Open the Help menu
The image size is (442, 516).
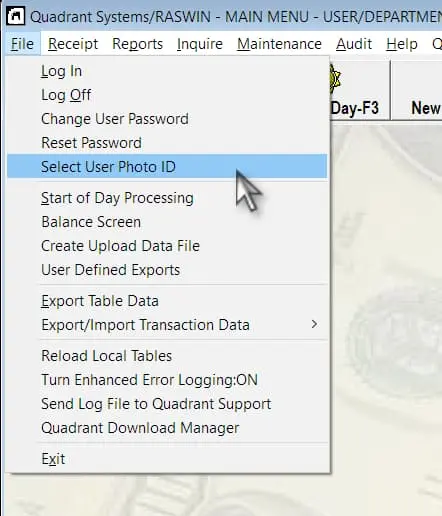(402, 44)
